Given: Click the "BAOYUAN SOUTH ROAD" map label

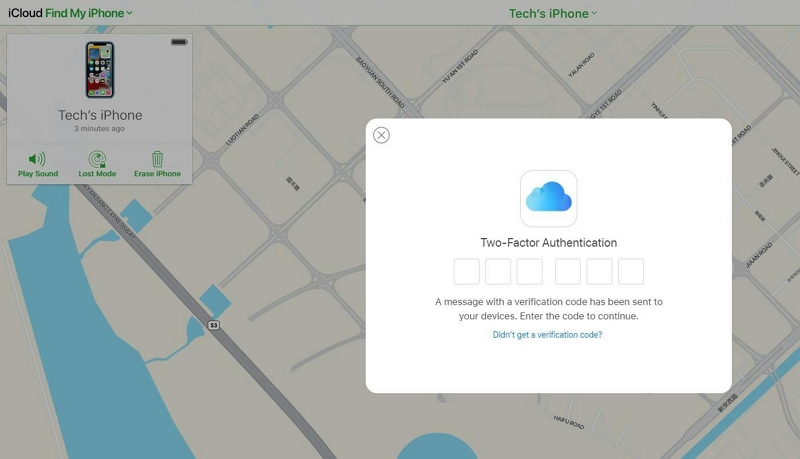Looking at the screenshot, I should click(380, 83).
